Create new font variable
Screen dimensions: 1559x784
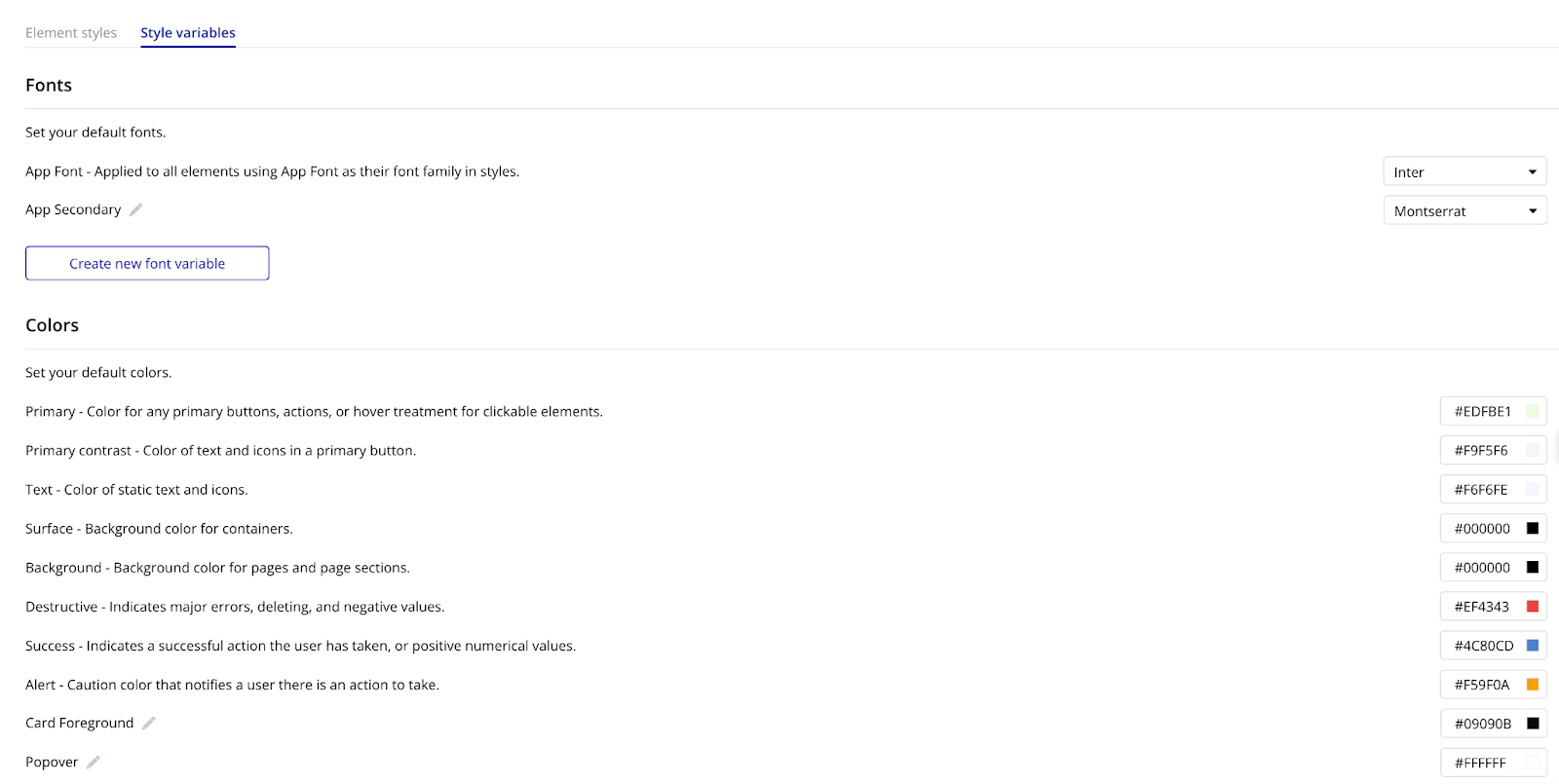tap(147, 263)
